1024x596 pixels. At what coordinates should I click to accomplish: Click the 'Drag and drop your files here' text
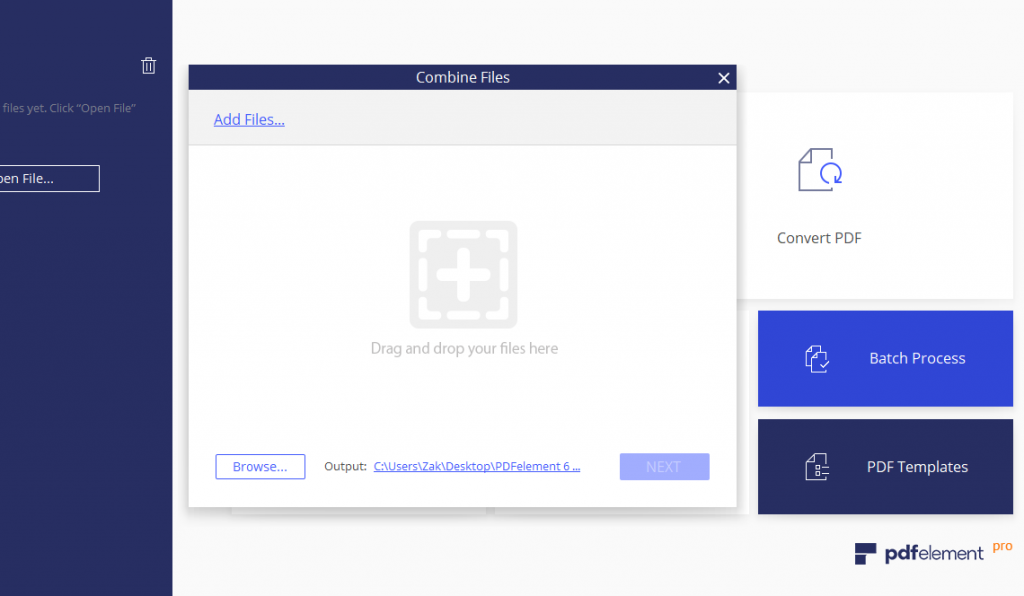tap(464, 349)
